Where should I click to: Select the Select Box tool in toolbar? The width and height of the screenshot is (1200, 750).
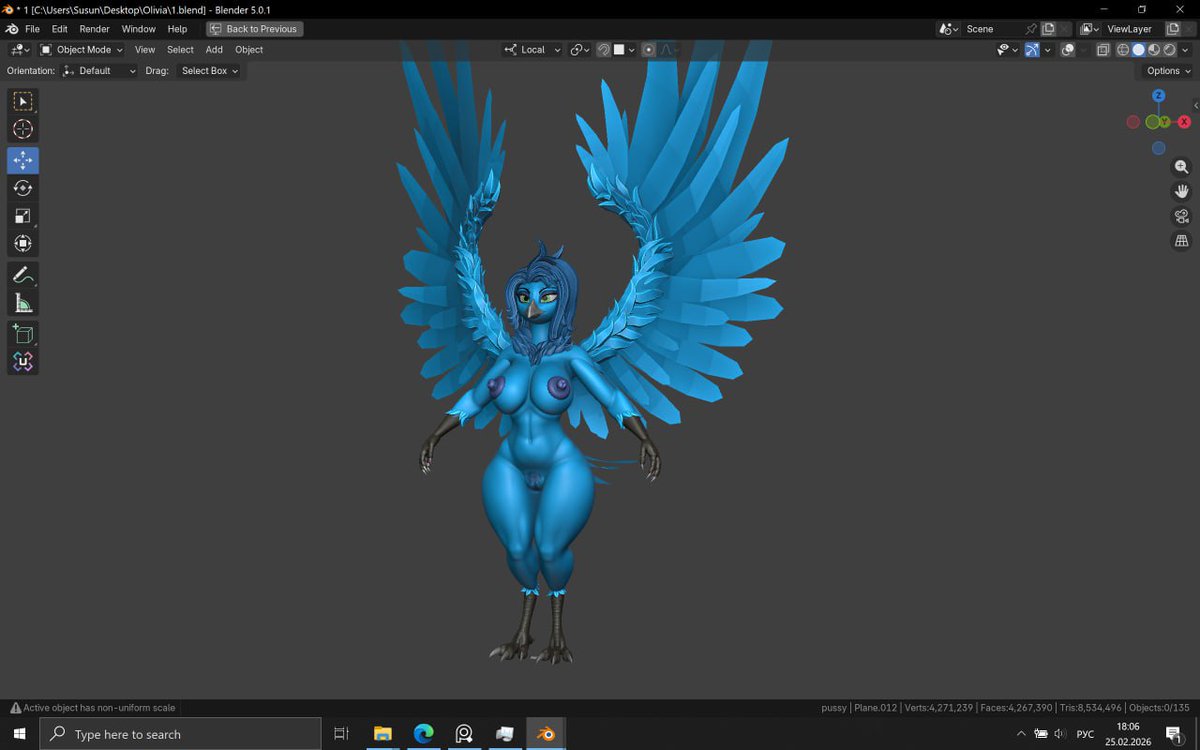[x=23, y=101]
